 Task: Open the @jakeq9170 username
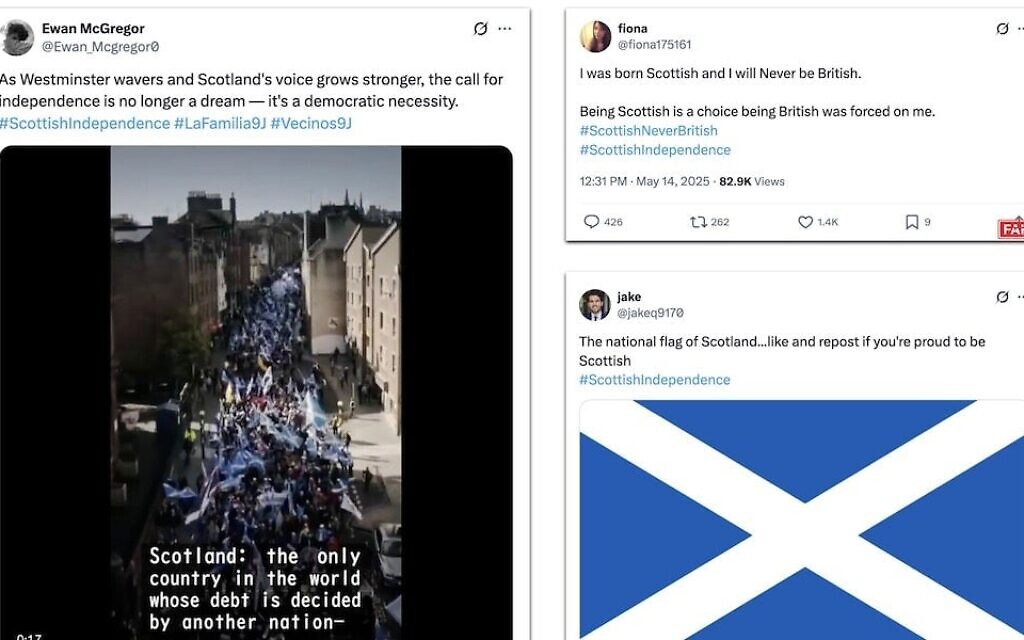coord(650,313)
